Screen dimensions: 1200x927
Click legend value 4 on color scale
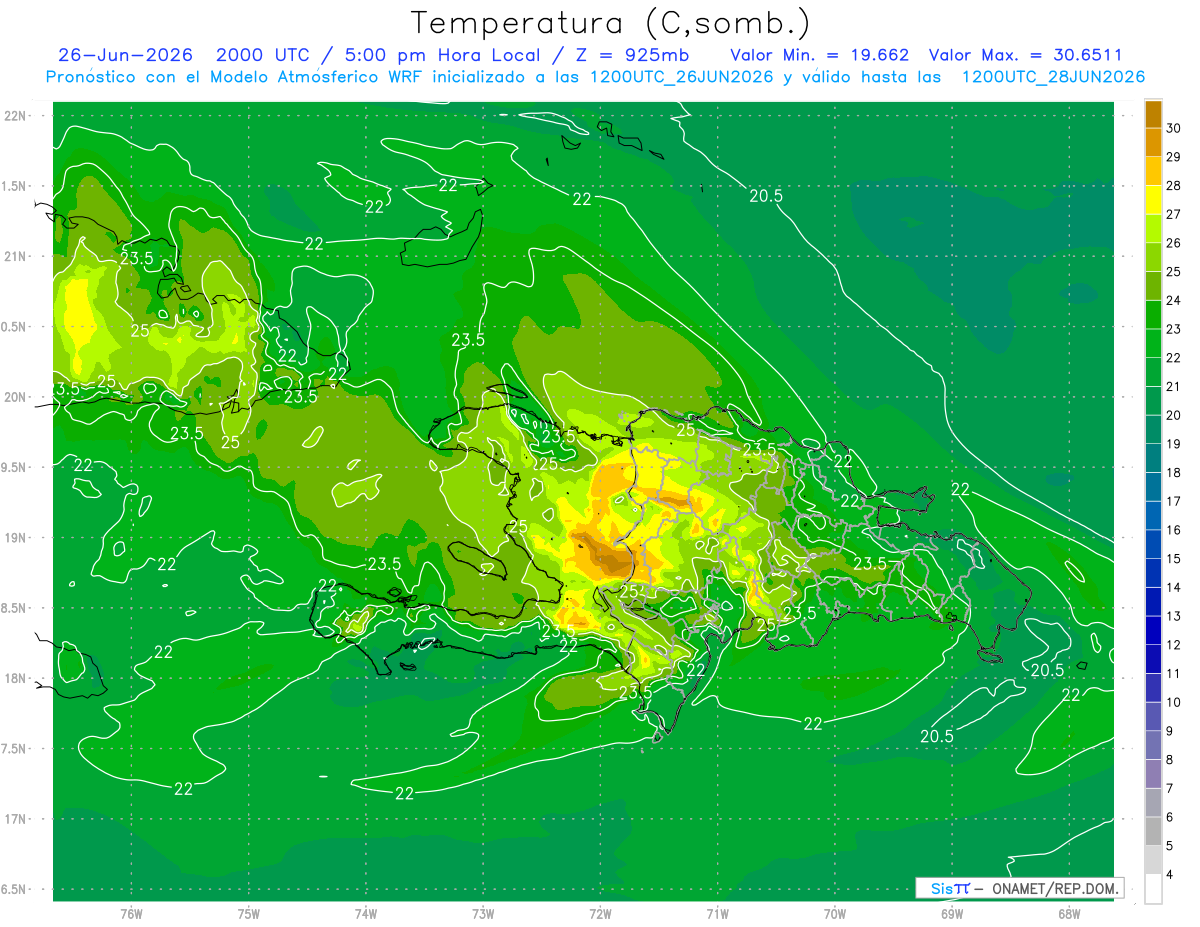tap(1171, 875)
